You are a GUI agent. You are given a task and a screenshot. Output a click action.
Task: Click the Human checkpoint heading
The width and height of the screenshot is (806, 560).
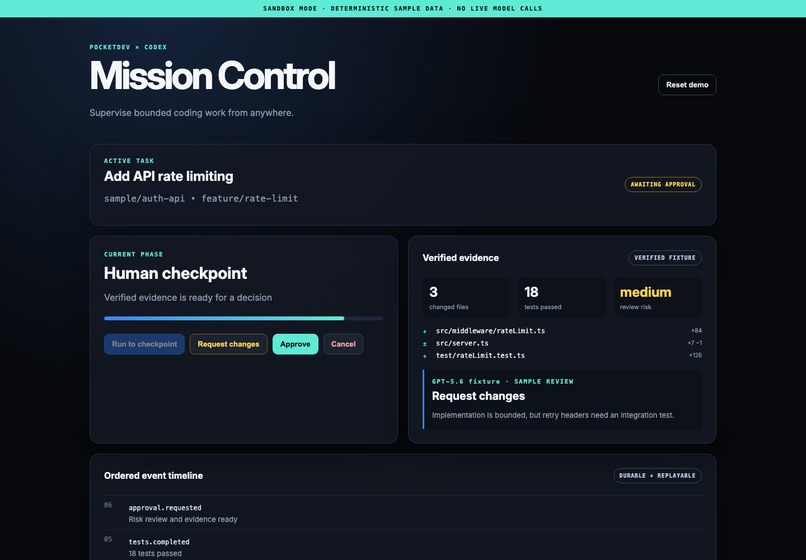175,273
